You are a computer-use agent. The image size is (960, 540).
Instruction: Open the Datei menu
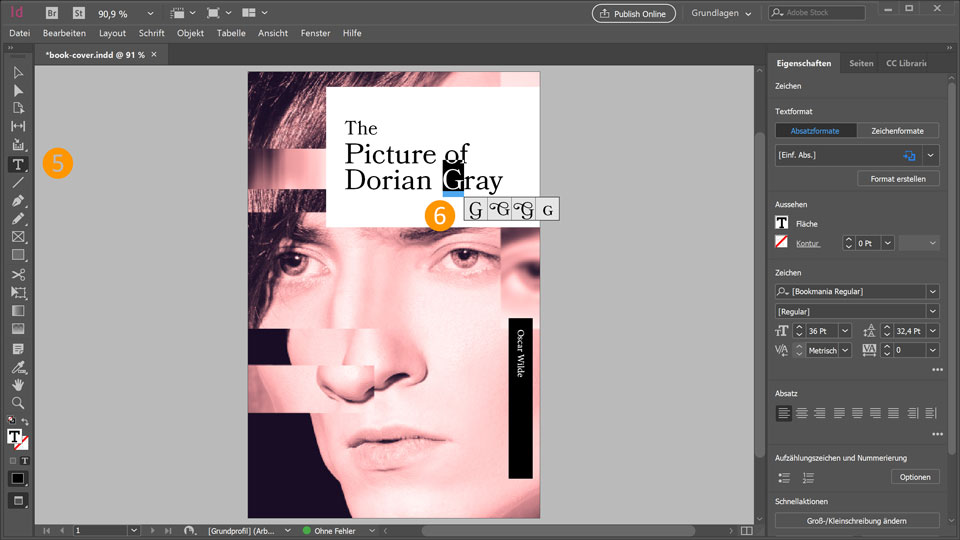pyautogui.click(x=20, y=33)
